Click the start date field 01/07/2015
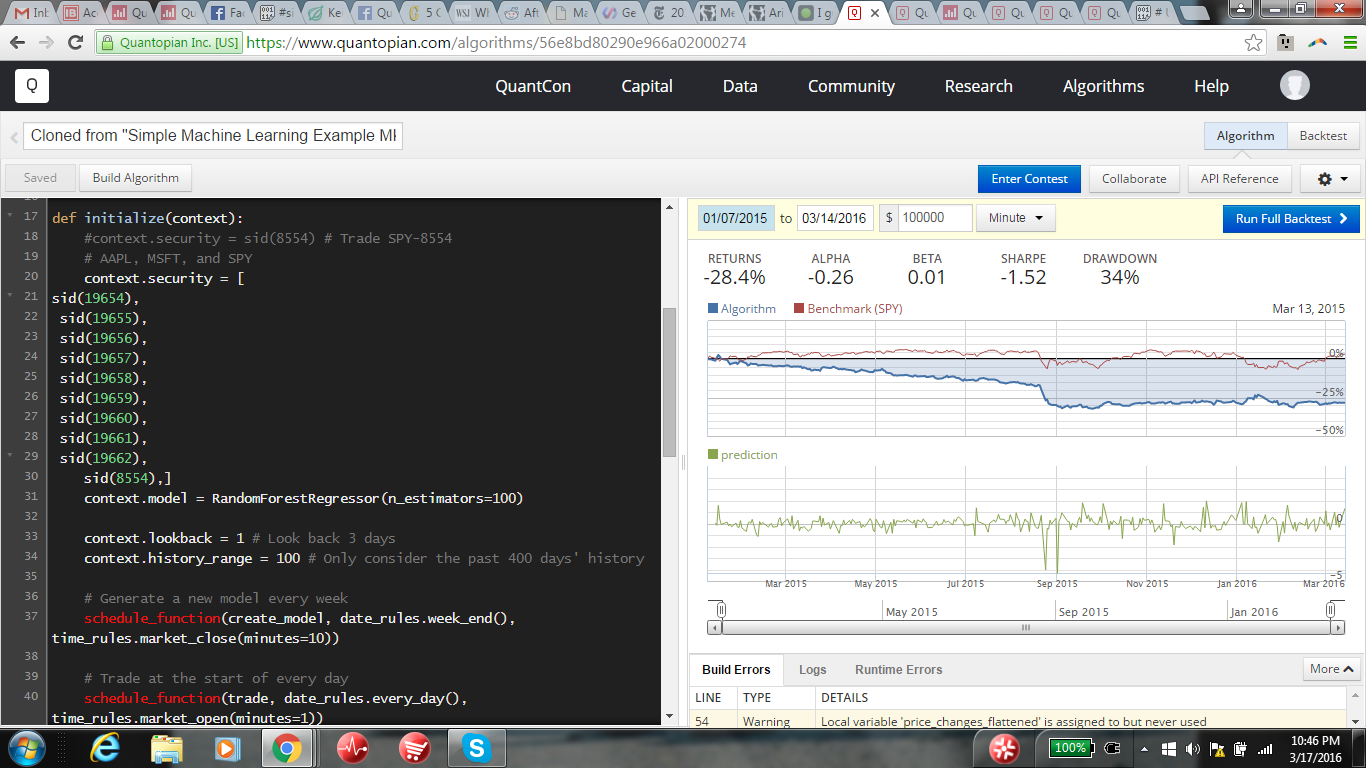The image size is (1366, 768). tap(735, 218)
